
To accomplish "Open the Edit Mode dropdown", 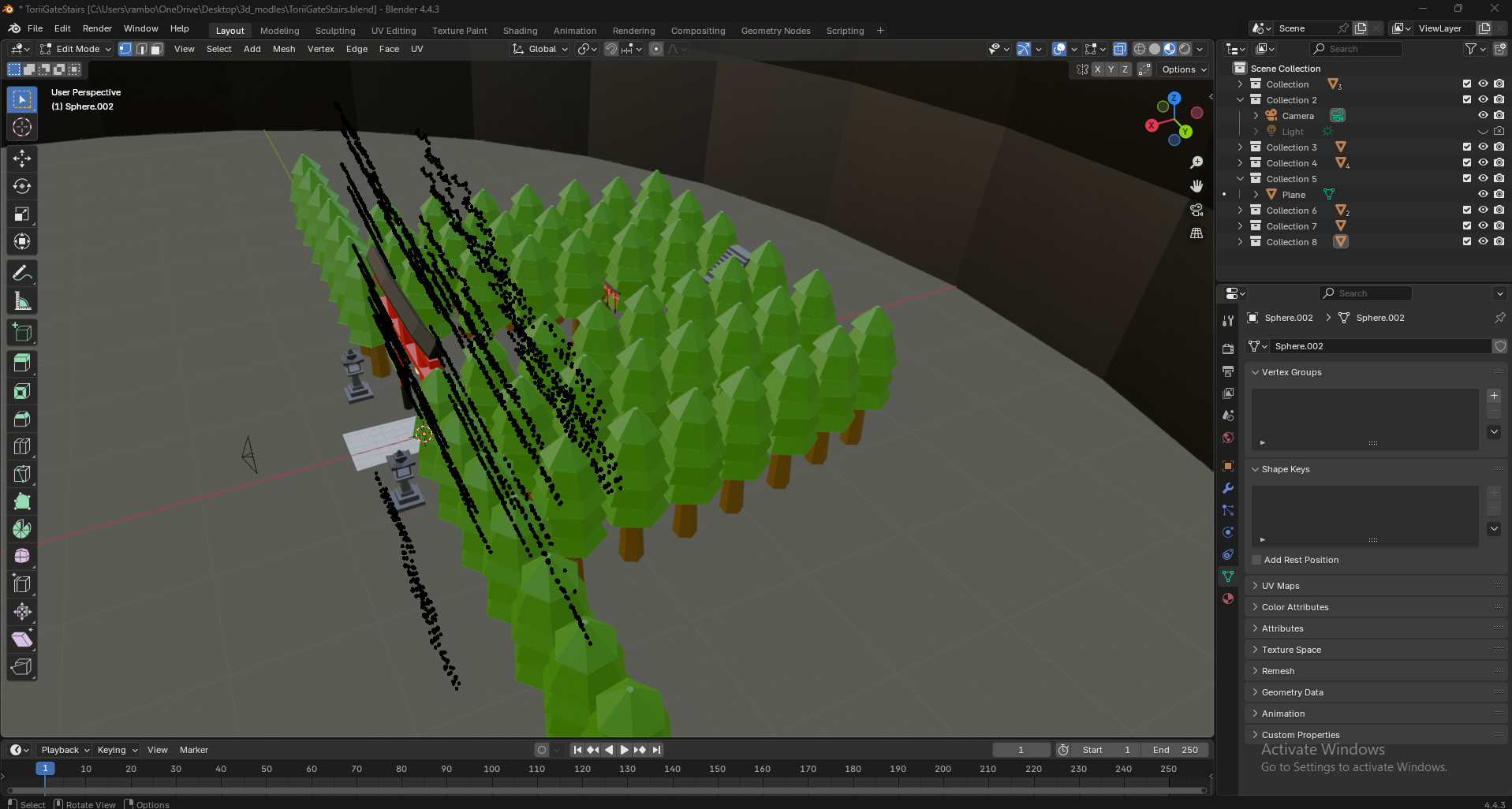I will [x=76, y=49].
